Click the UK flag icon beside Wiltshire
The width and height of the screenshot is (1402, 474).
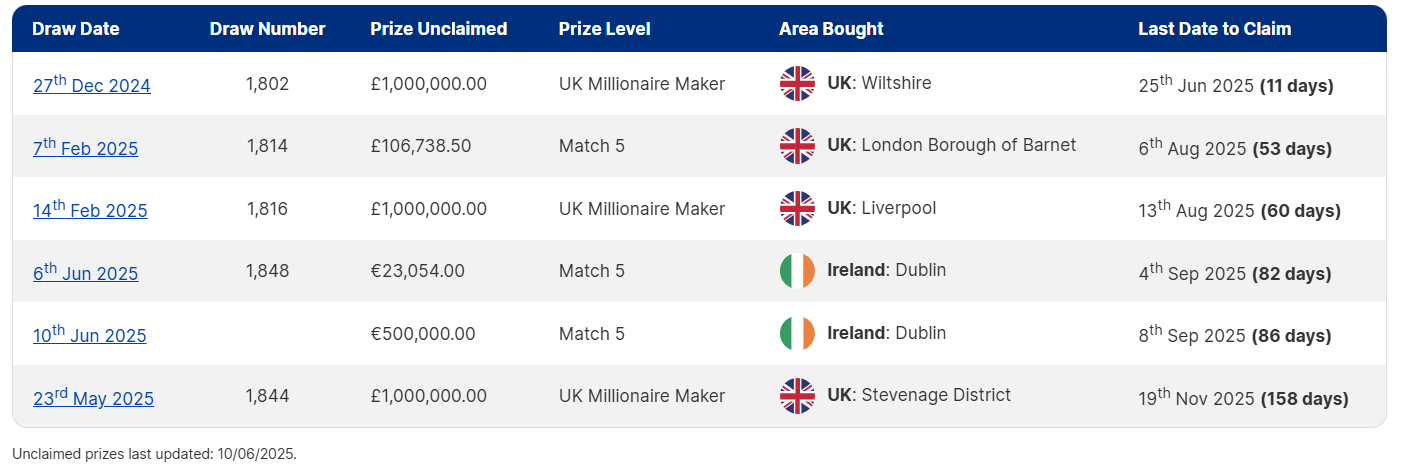pos(797,84)
